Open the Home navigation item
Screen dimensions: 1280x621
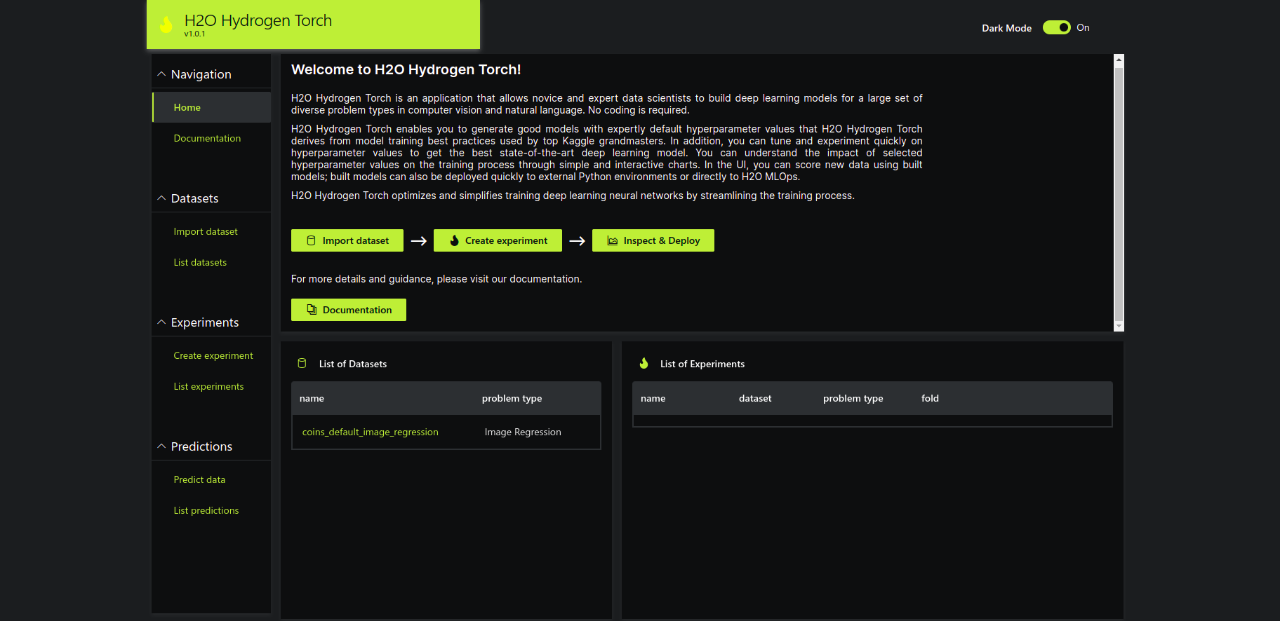(x=187, y=108)
